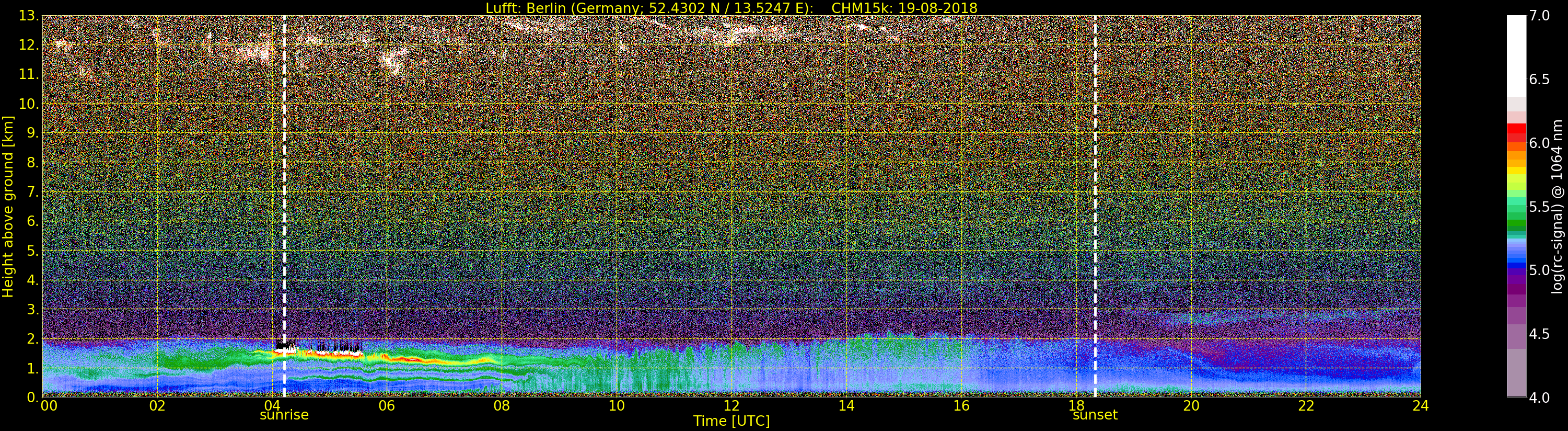
Task: Click the height axis tick label 3.
Action: coord(33,309)
